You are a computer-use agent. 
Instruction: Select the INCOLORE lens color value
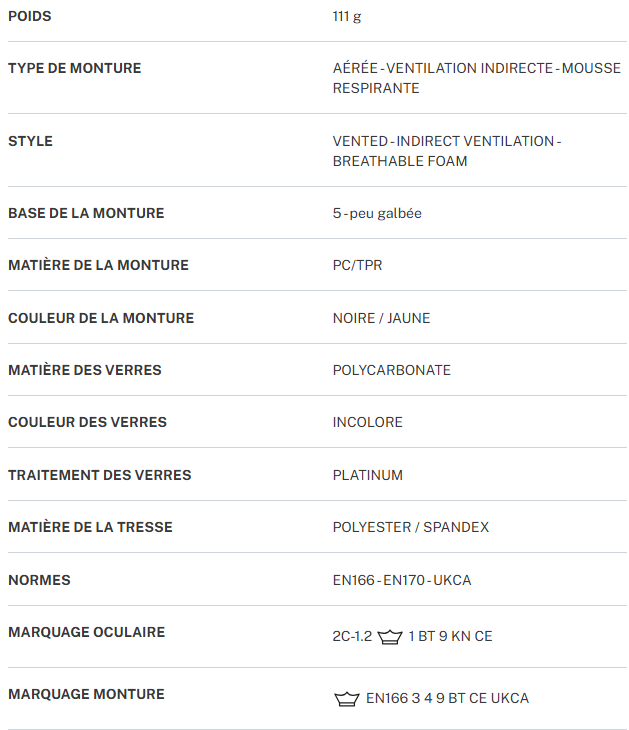click(367, 422)
